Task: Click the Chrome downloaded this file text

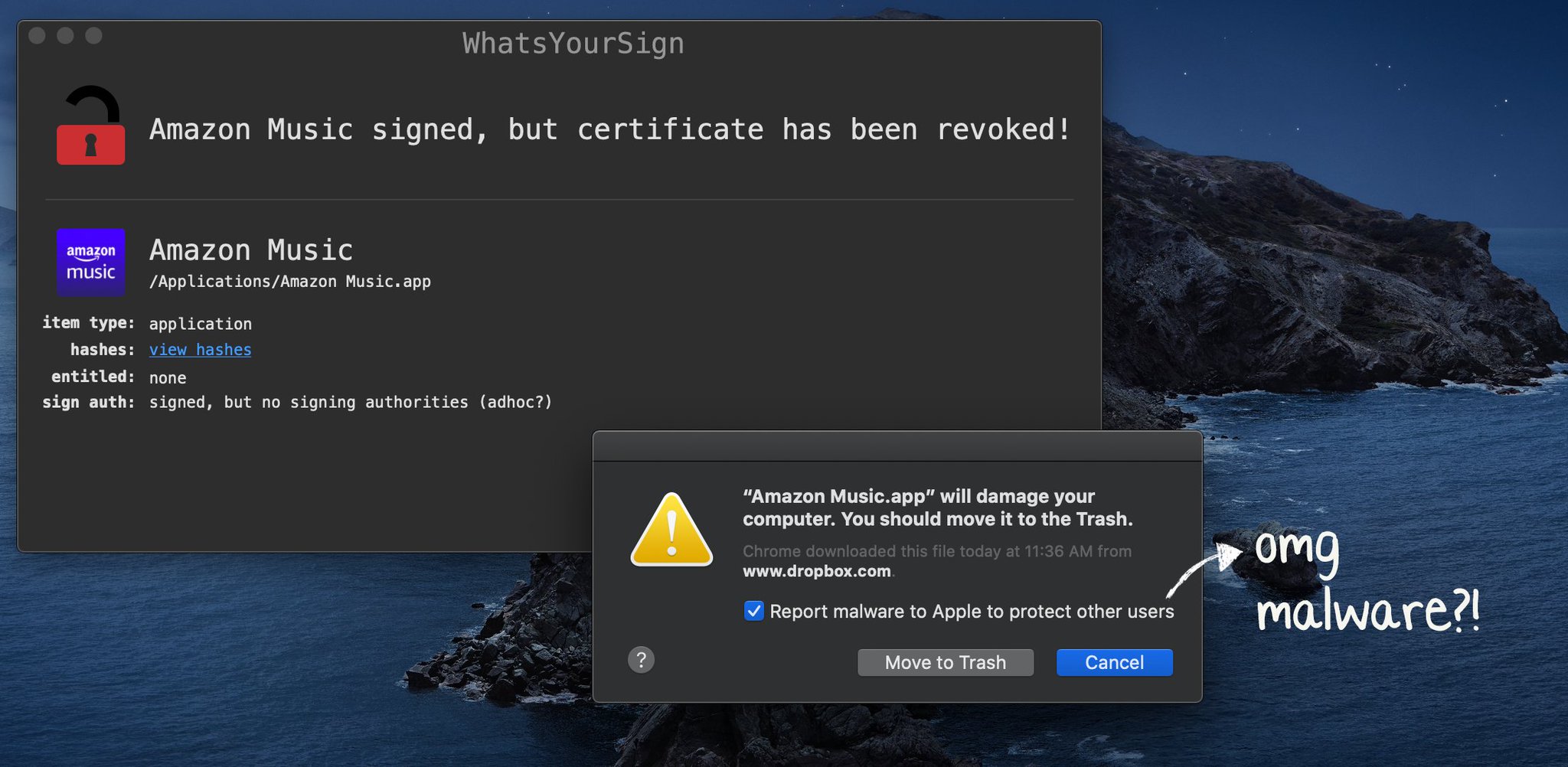Action: [937, 551]
